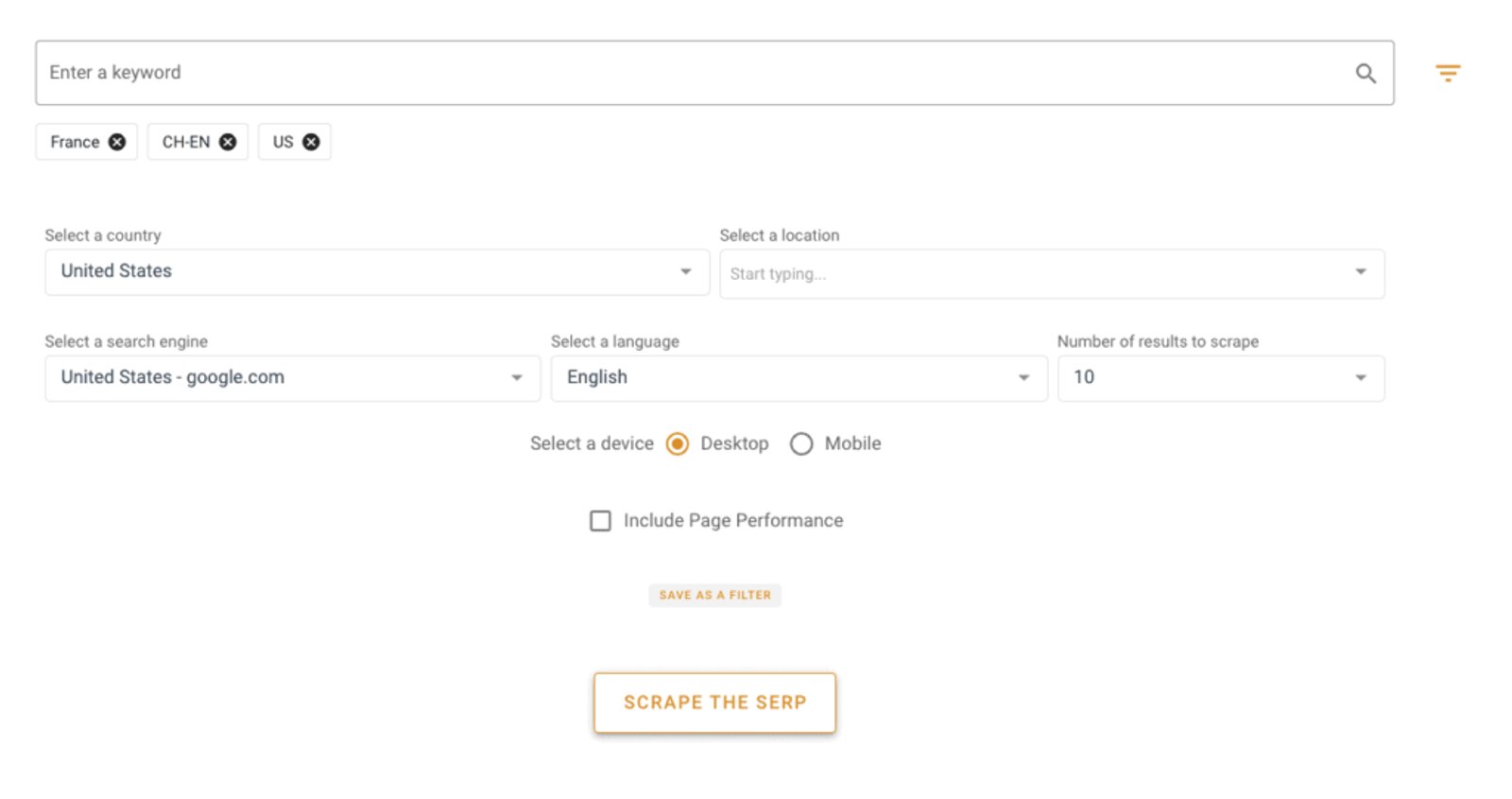Apply the CH-EN saved filter

click(185, 142)
